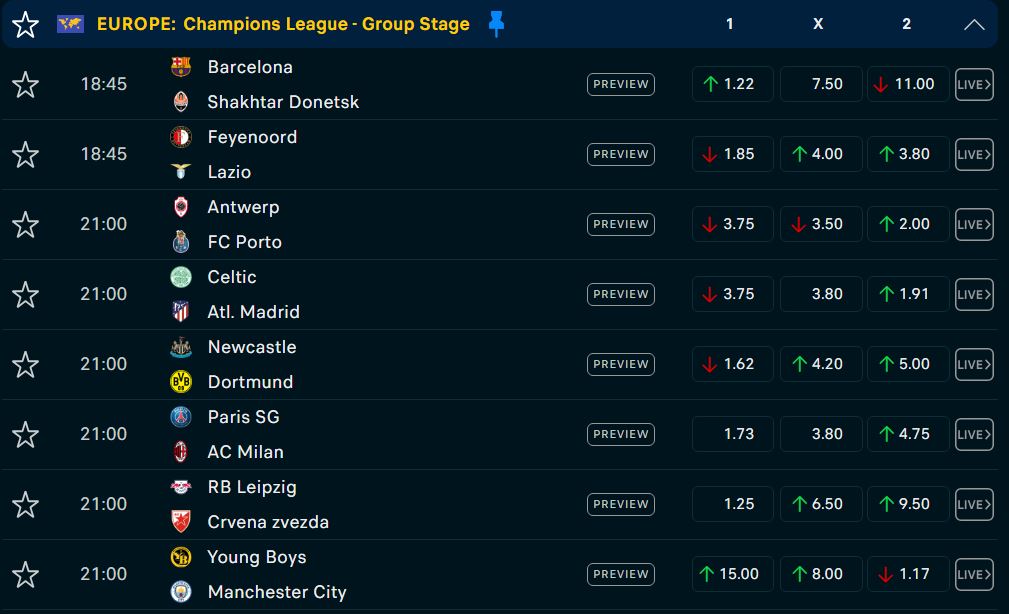
Task: Pick draw odds 6.50 for RB Leipzig match
Action: tap(820, 504)
